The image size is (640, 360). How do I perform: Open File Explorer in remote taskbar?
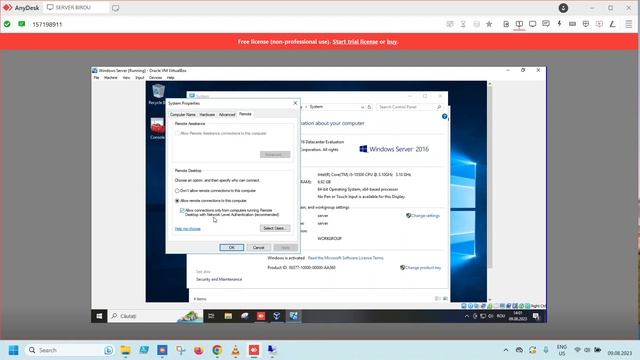click(228, 316)
